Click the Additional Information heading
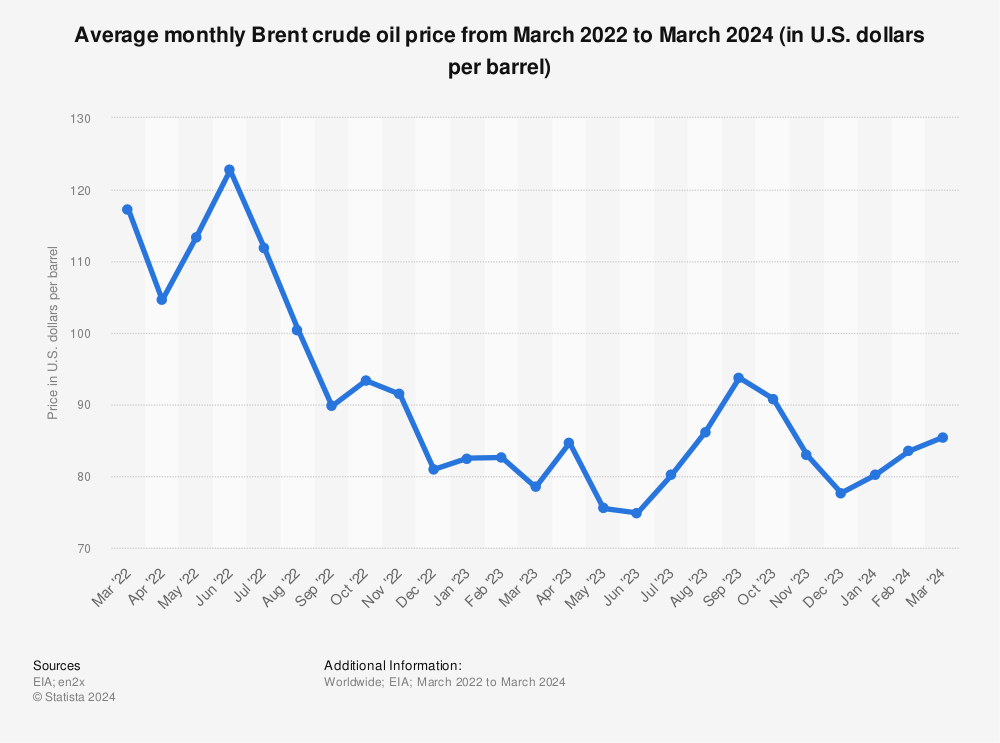Screen dimensions: 1000x743 [392, 665]
